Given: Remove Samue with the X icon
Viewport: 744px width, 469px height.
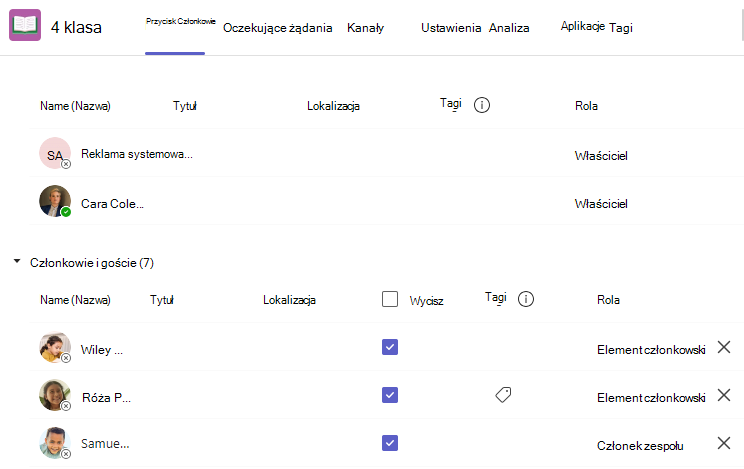Looking at the screenshot, I should 724,443.
